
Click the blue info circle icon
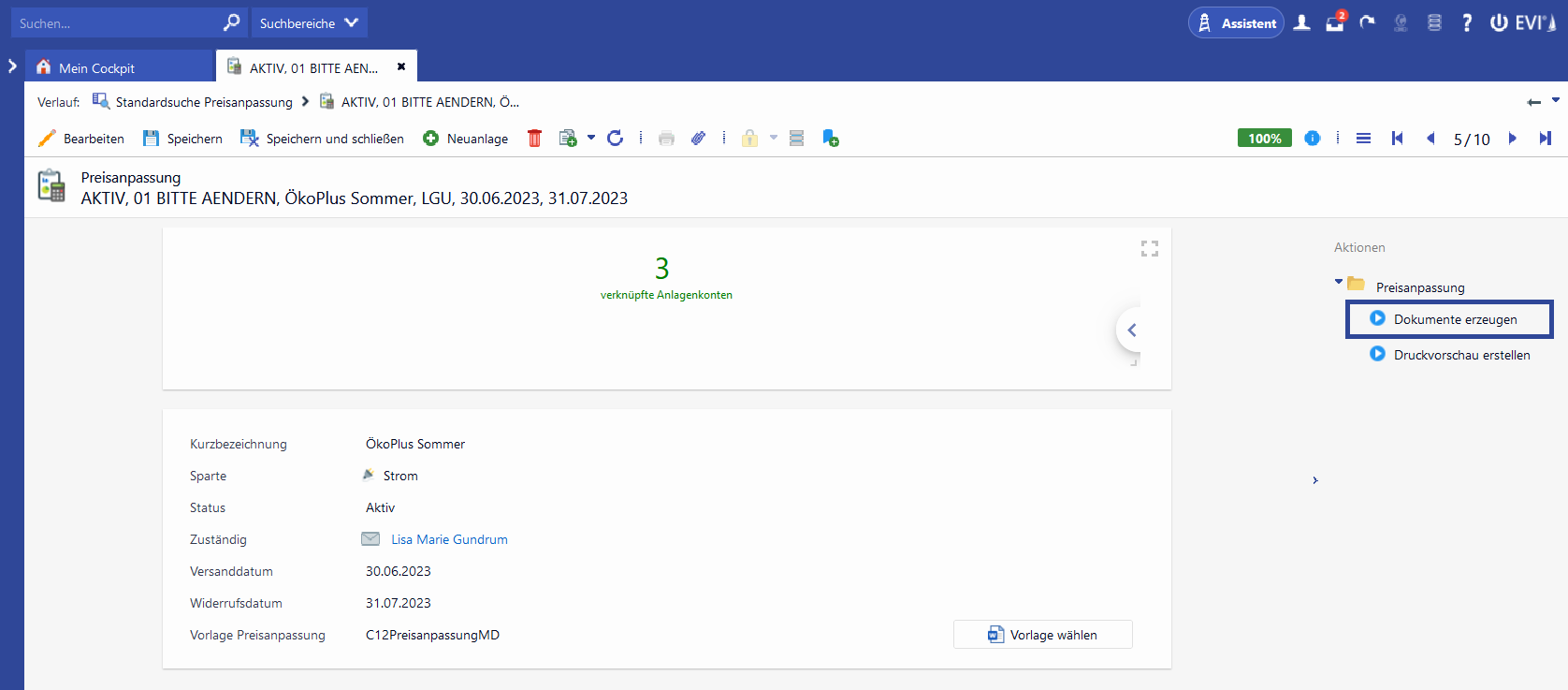[1312, 139]
